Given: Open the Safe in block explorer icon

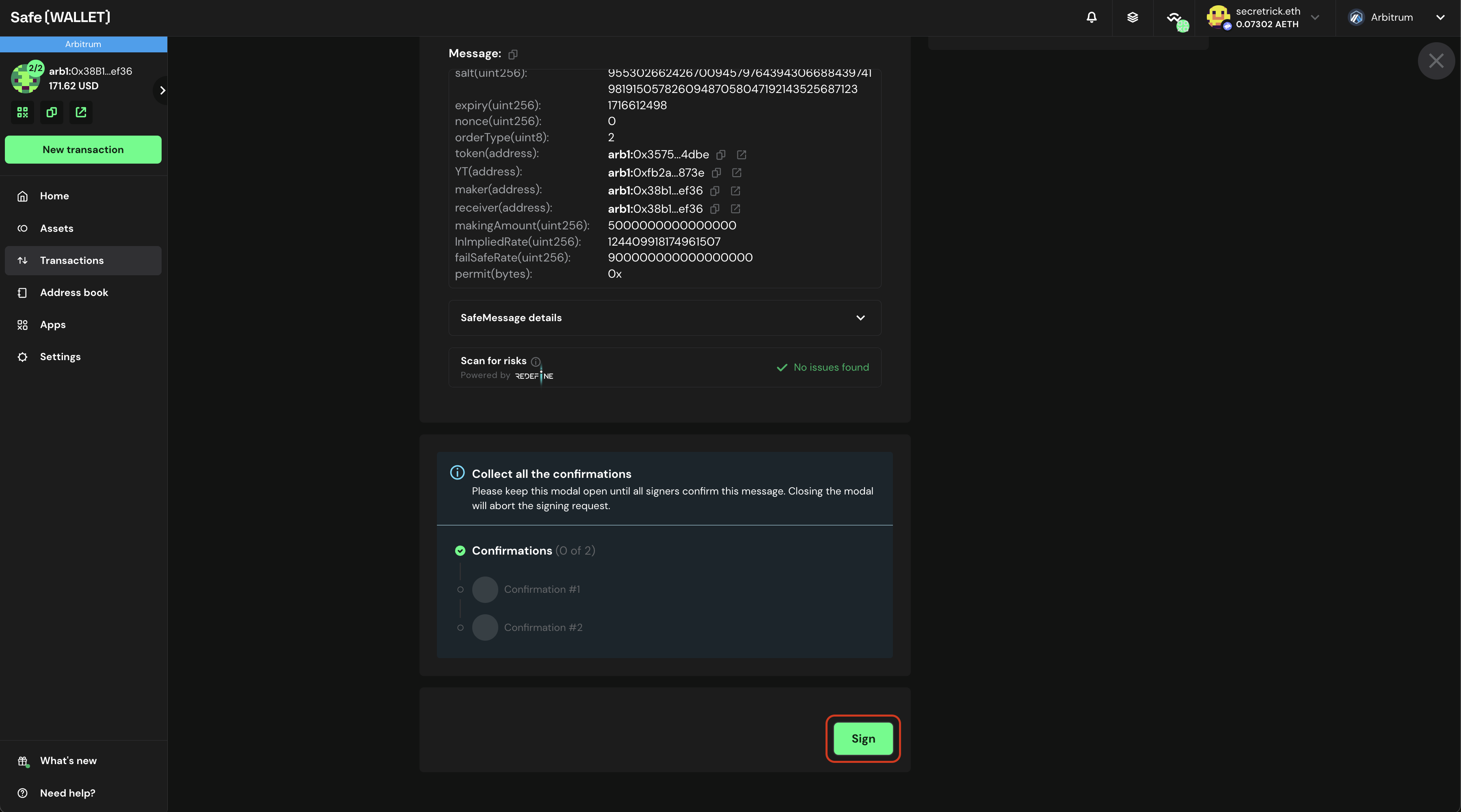Looking at the screenshot, I should coord(81,112).
